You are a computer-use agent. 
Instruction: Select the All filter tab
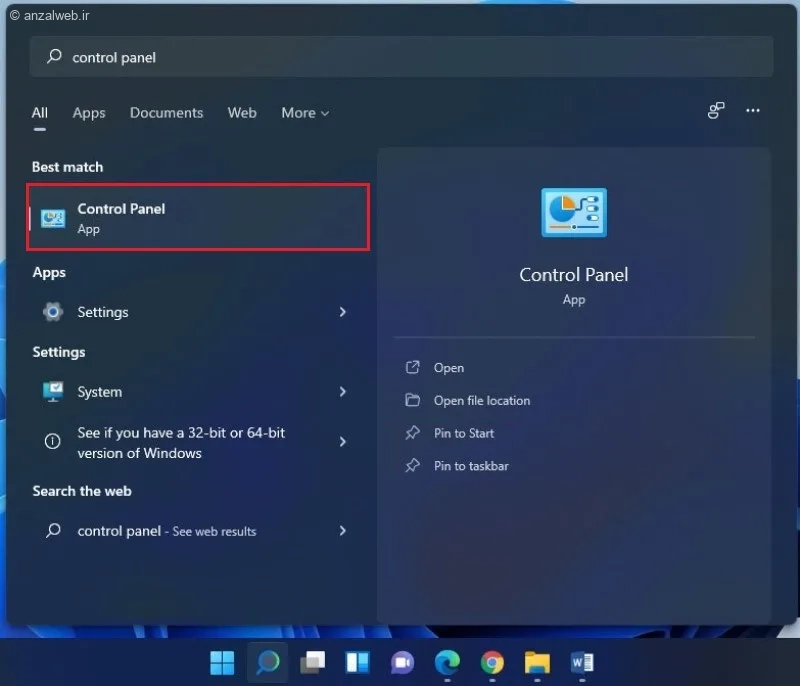(x=40, y=113)
